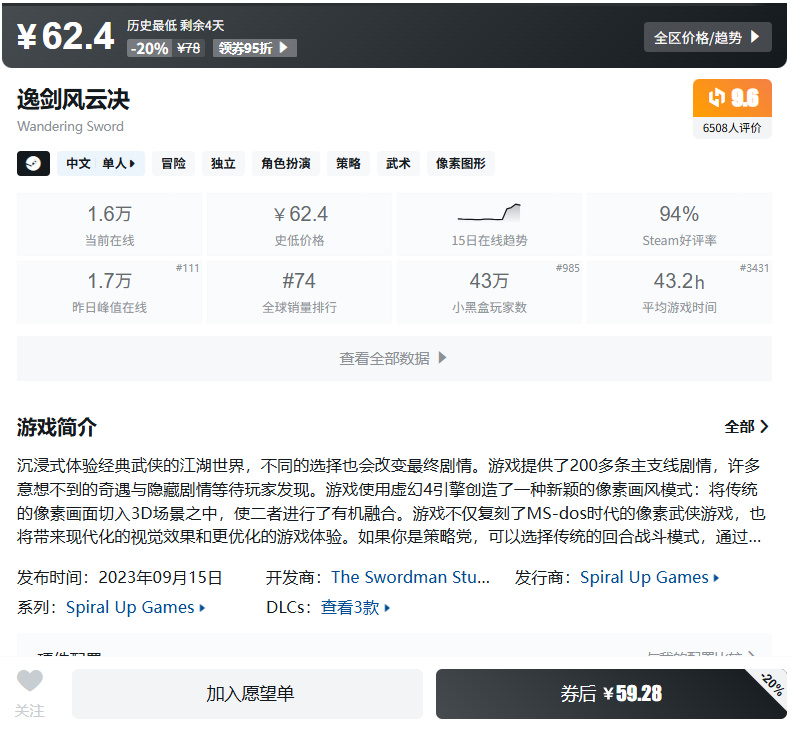Image resolution: width=794 pixels, height=729 pixels.
Task: Open the series Spiral Up Games link
Action: coord(135,607)
